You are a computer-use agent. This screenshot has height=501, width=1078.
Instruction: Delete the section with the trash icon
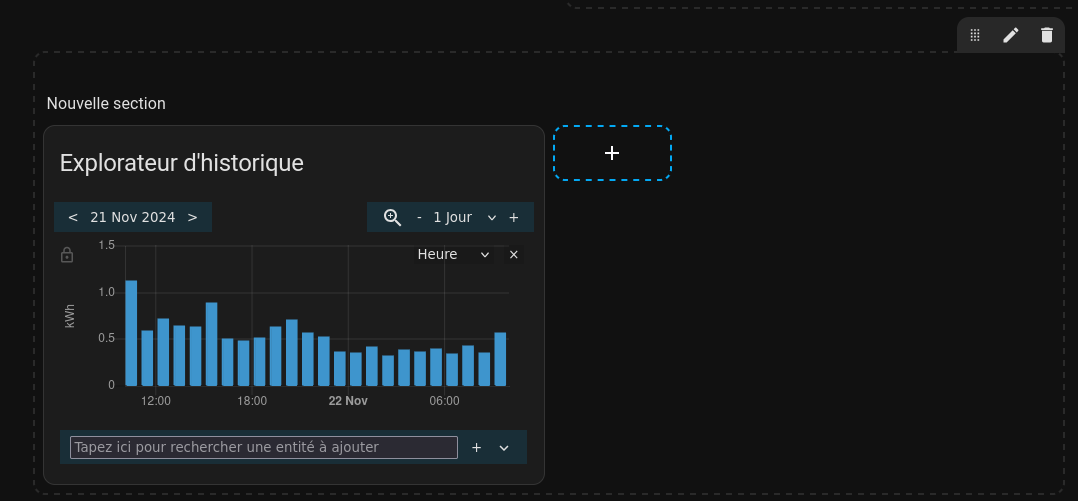click(1046, 35)
